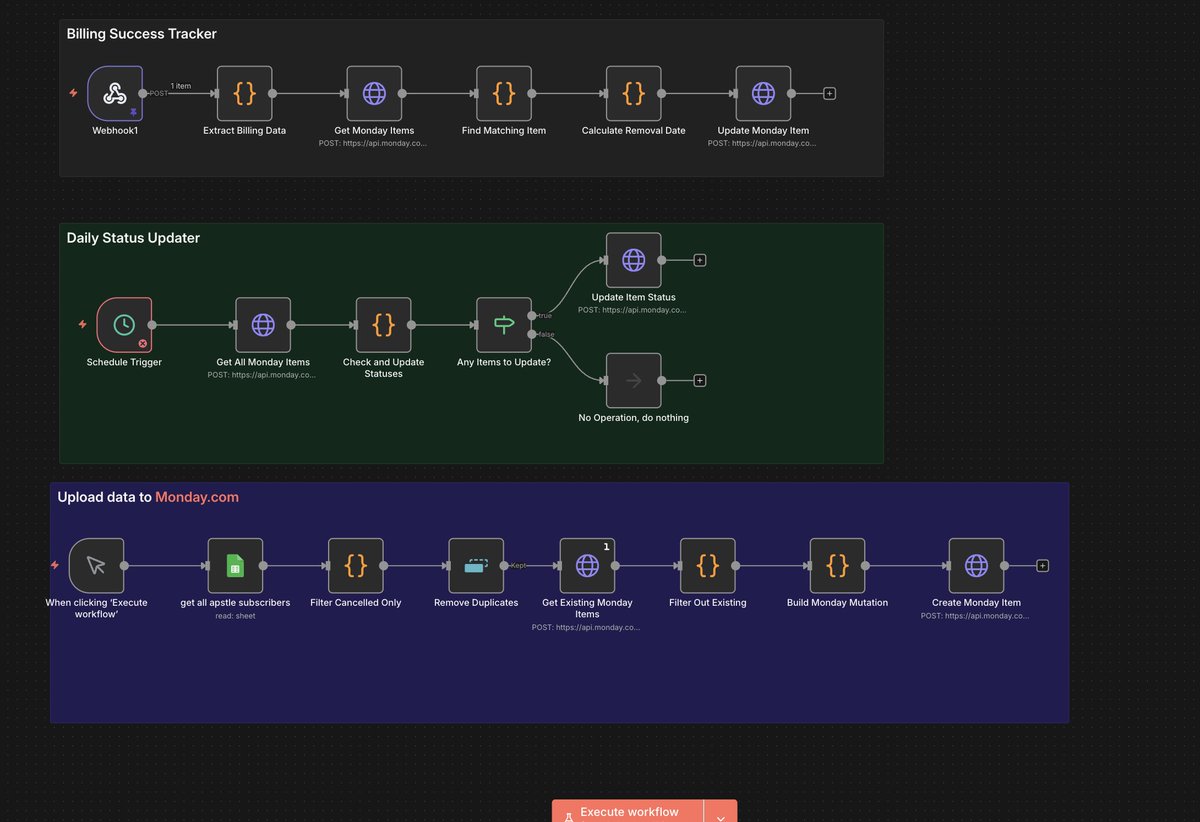The height and width of the screenshot is (822, 1200).
Task: Open Check and Update Statuses code node
Action: [x=383, y=325]
